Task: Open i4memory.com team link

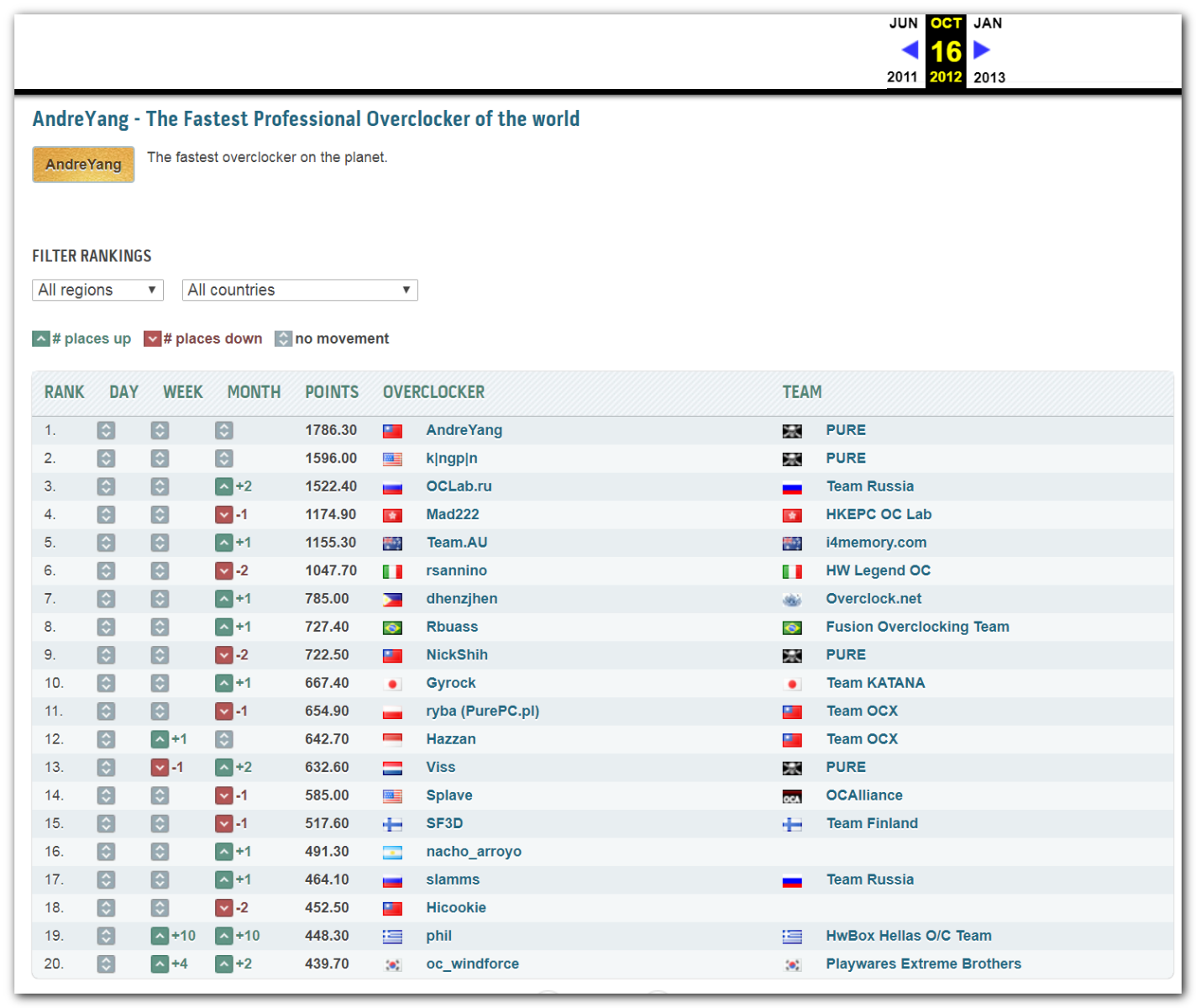Action: pyautogui.click(x=877, y=543)
